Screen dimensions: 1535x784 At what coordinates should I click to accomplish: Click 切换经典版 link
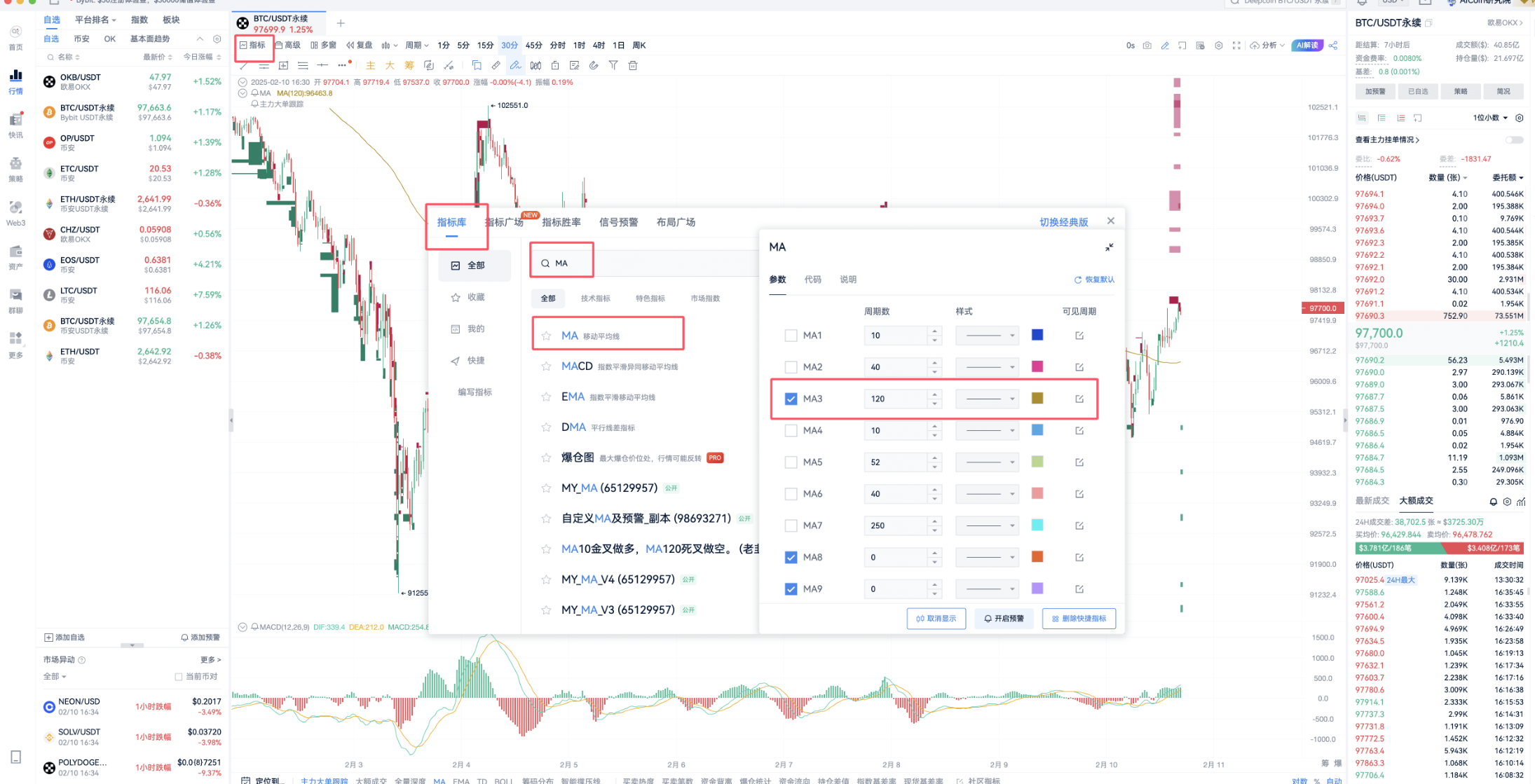[1063, 222]
